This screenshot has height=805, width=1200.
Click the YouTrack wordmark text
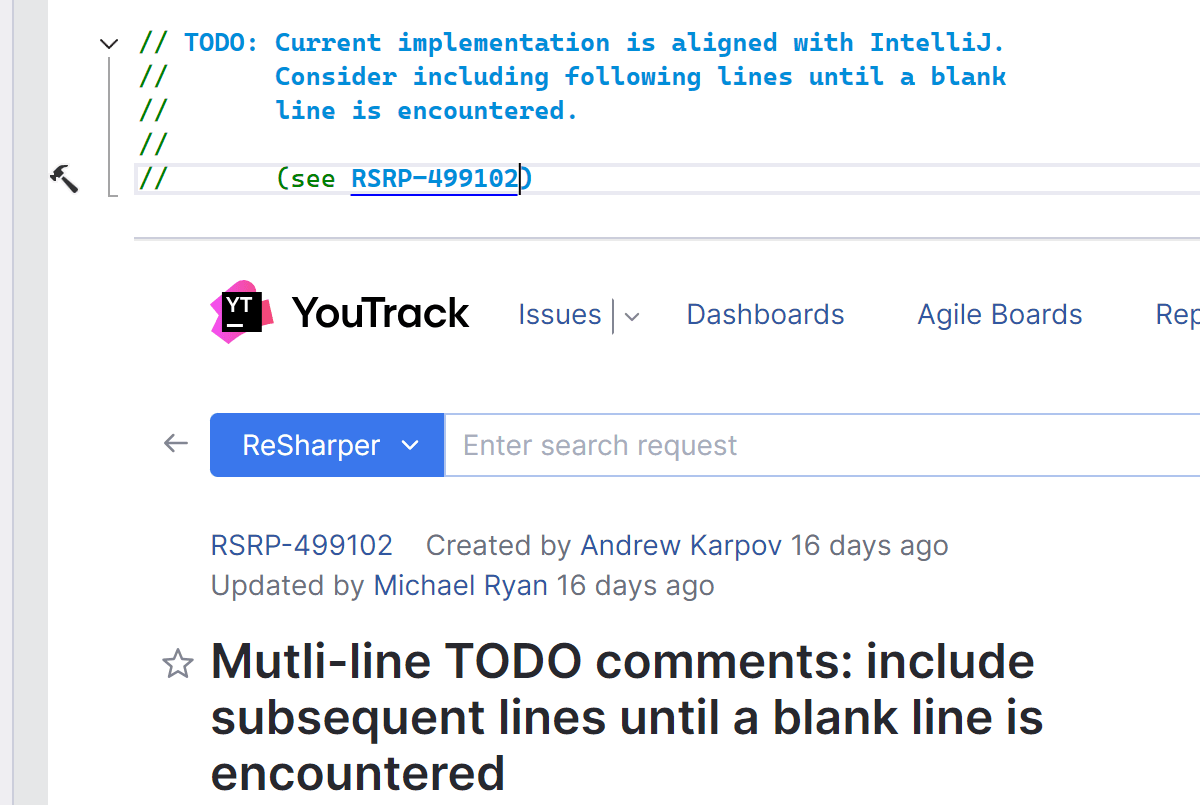coord(380,313)
